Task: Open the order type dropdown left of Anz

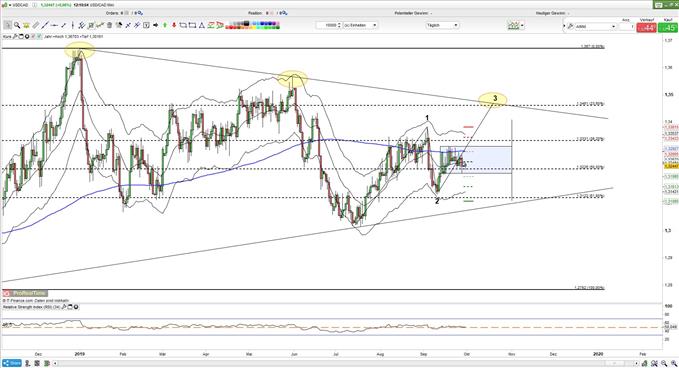Action: click(595, 26)
